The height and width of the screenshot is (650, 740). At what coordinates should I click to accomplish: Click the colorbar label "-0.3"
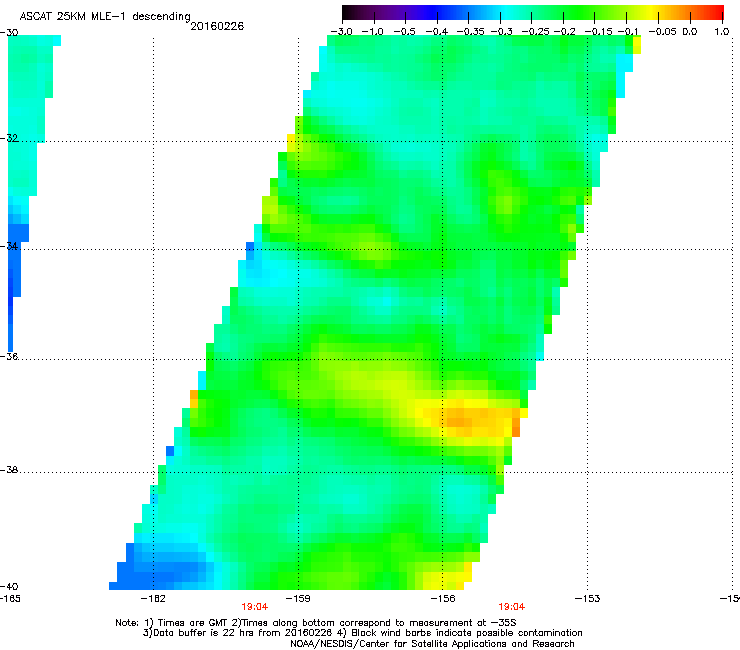point(501,32)
